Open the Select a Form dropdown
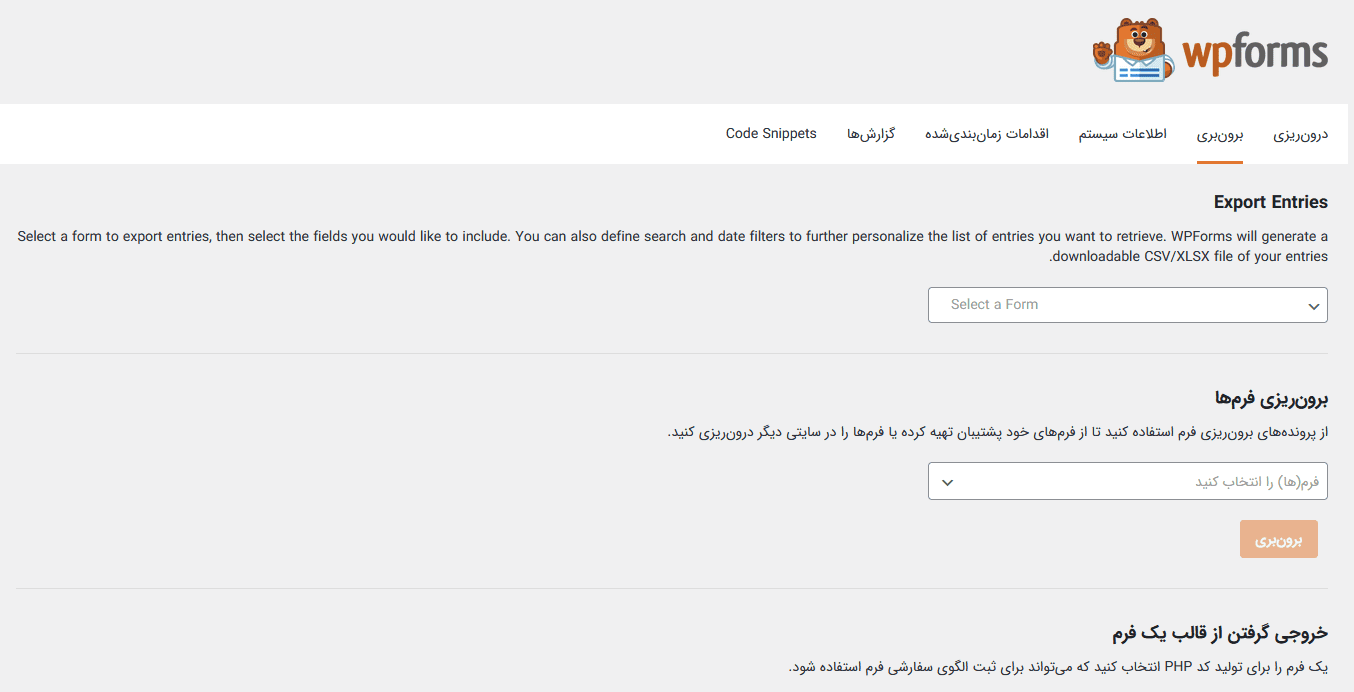This screenshot has width=1354, height=692. pyautogui.click(x=1128, y=305)
